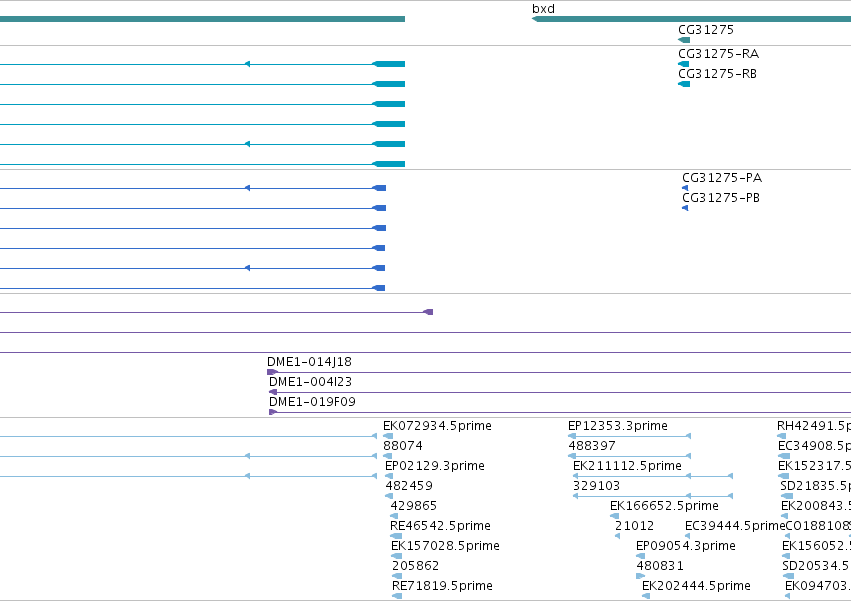Select EST label RE46542.5prime
The image size is (851, 601).
tap(440, 526)
